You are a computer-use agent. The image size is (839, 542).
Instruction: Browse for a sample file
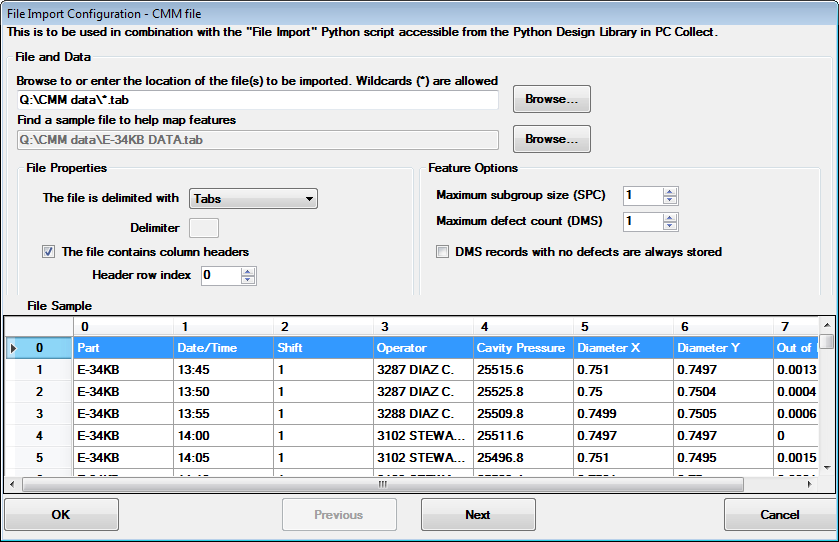coord(551,139)
